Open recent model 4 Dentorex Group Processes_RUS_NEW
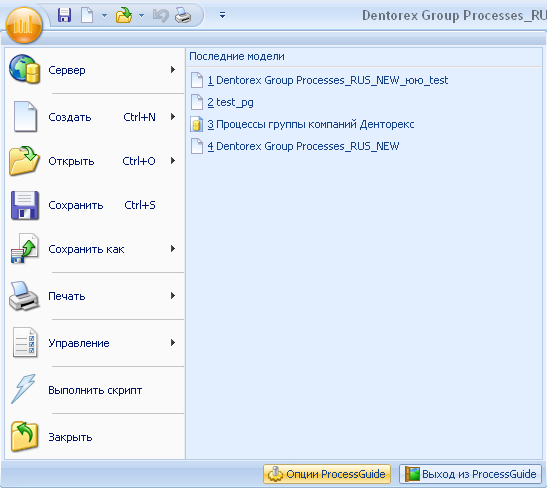This screenshot has height=488, width=547. tap(303, 146)
